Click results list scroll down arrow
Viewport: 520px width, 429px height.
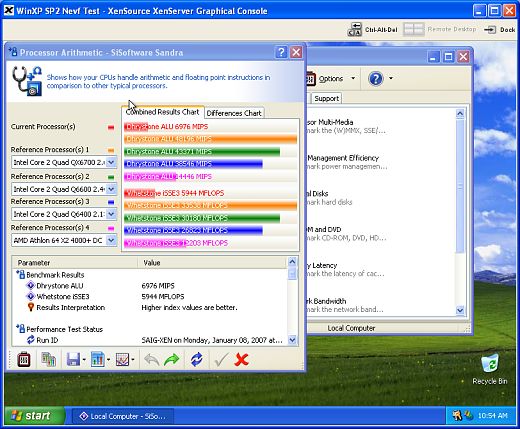tap(292, 340)
